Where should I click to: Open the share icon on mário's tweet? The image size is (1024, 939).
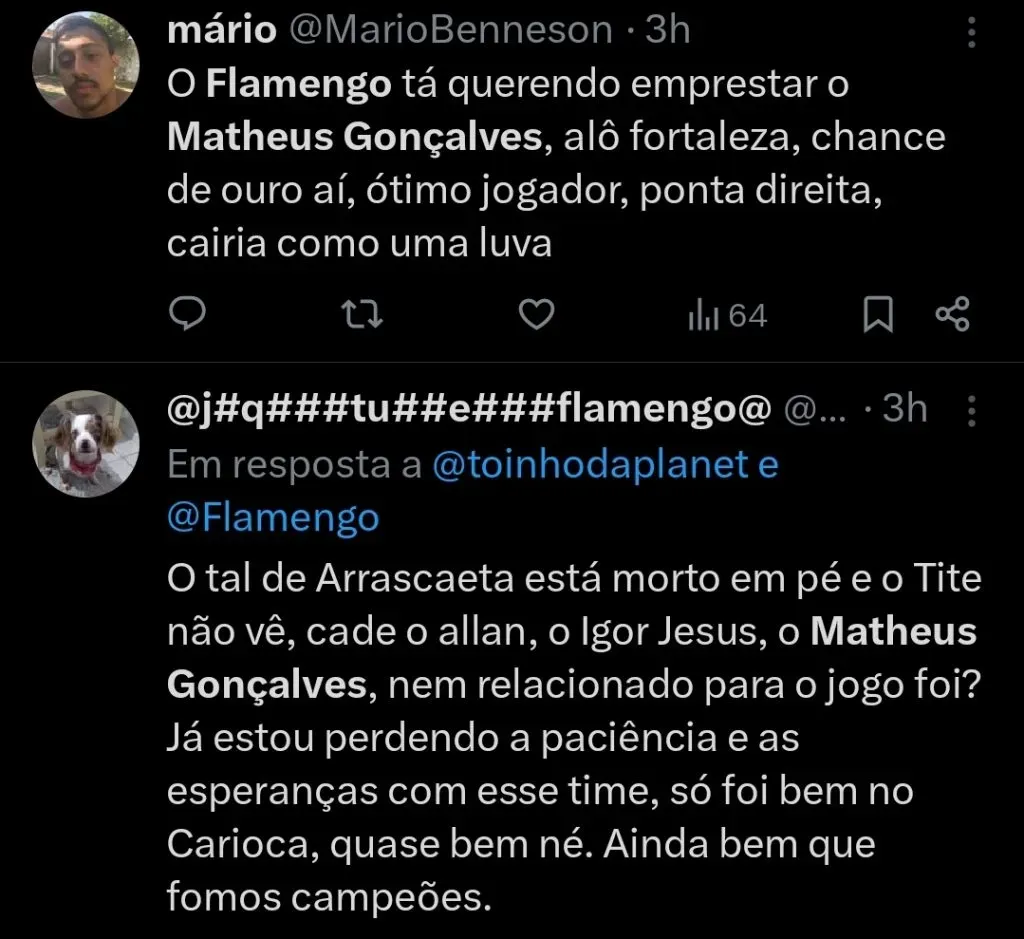pyautogui.click(x=953, y=314)
